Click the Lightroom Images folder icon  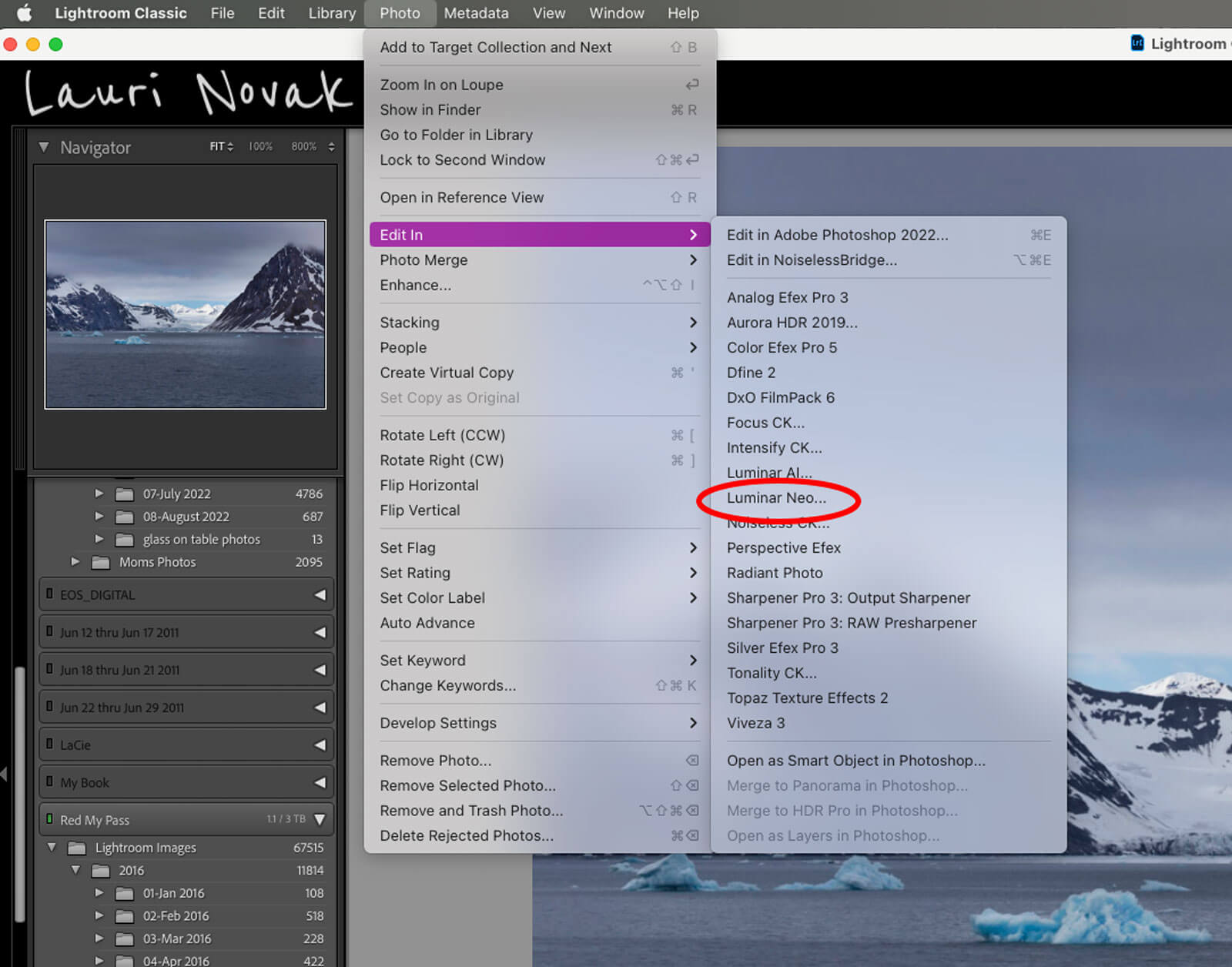coord(76,848)
